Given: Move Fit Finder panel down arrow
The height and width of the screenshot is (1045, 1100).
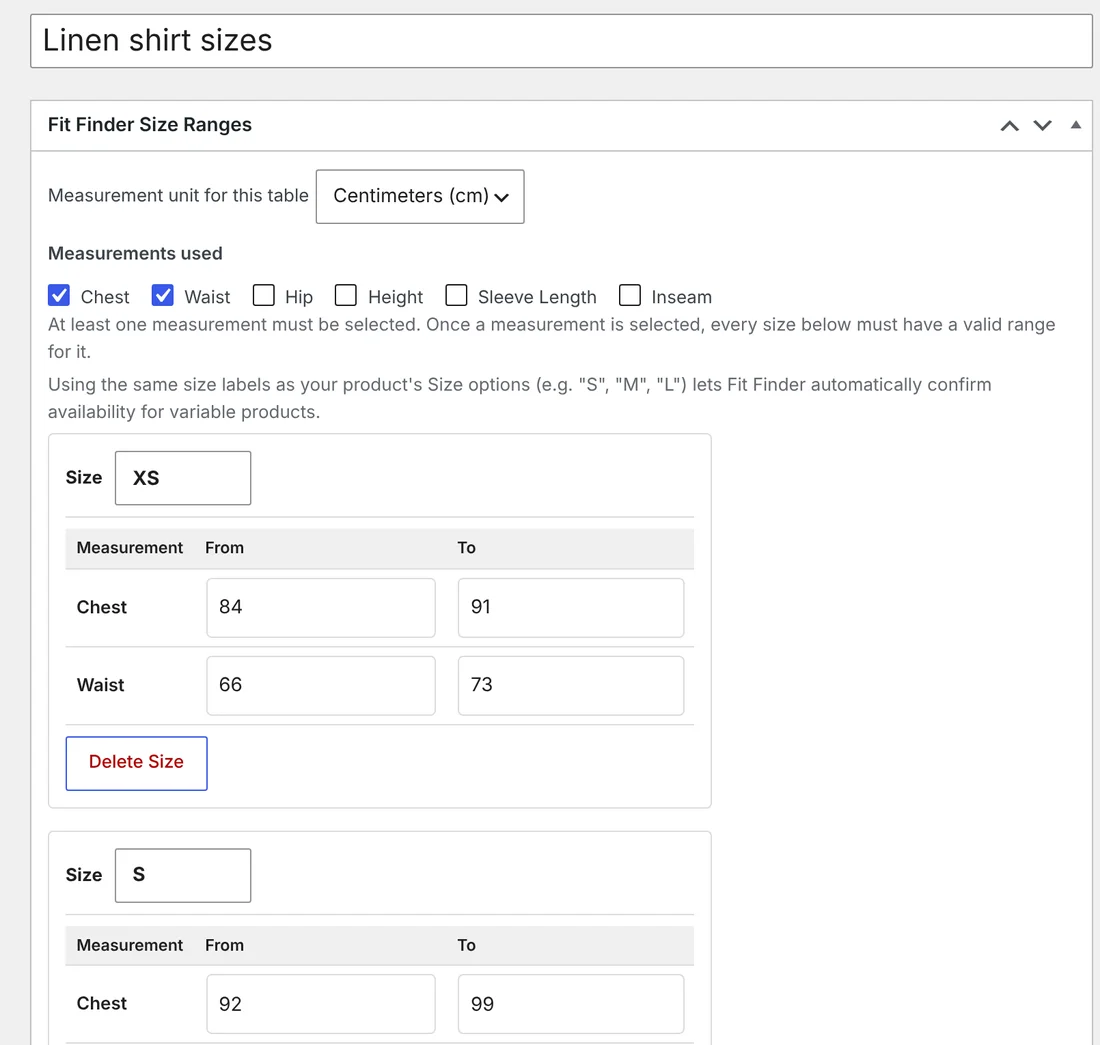Looking at the screenshot, I should click(1042, 126).
